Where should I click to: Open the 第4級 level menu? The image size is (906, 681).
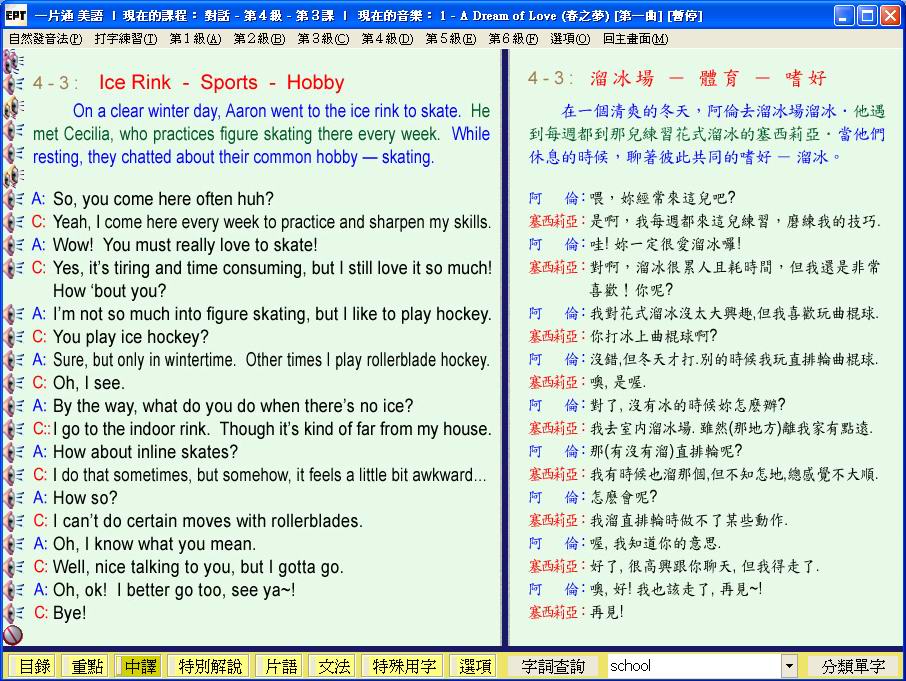386,39
